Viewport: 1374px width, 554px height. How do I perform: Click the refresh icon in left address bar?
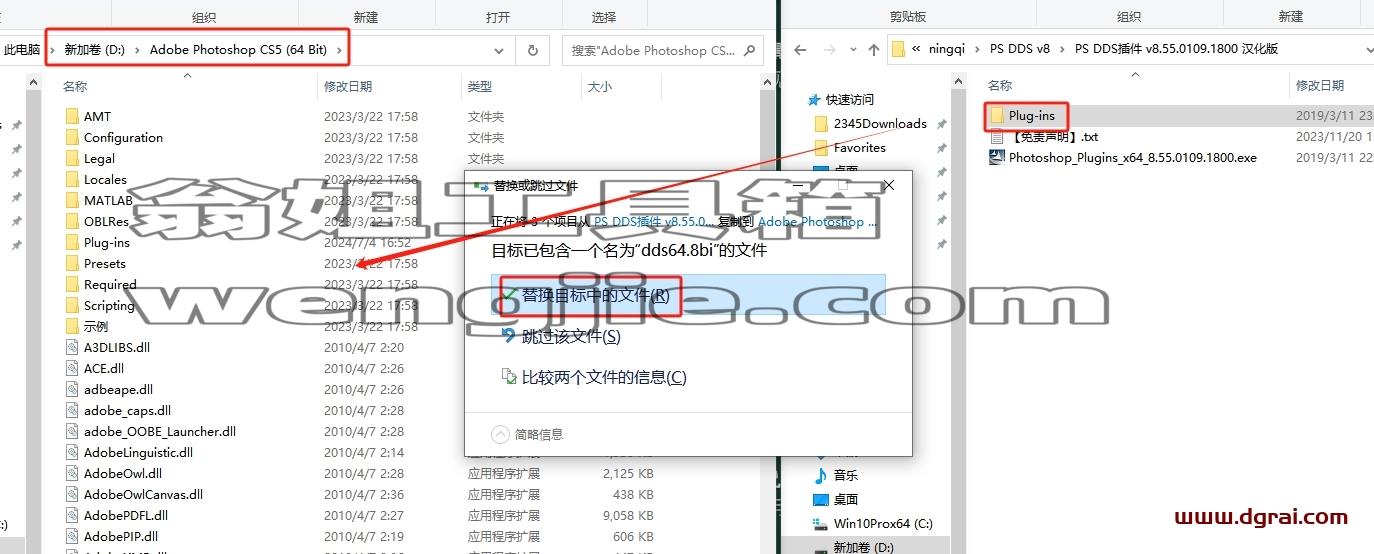(532, 50)
